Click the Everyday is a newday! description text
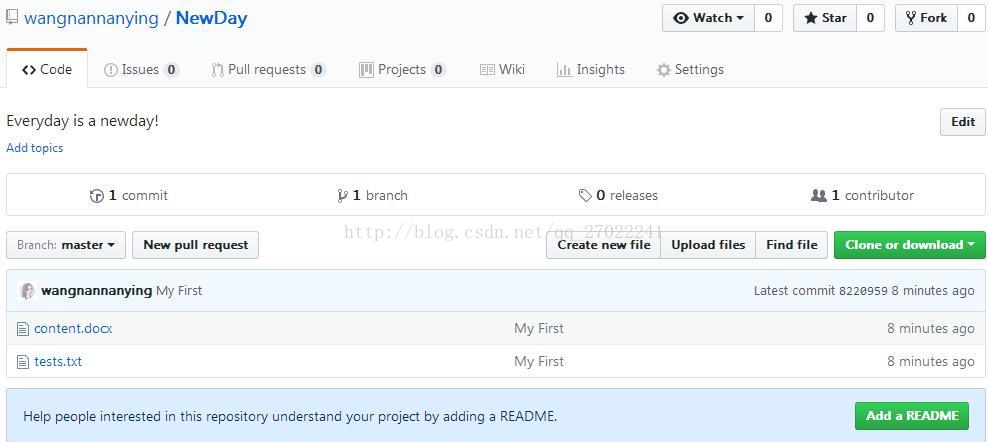Viewport: 988px width, 442px height. coord(83,121)
